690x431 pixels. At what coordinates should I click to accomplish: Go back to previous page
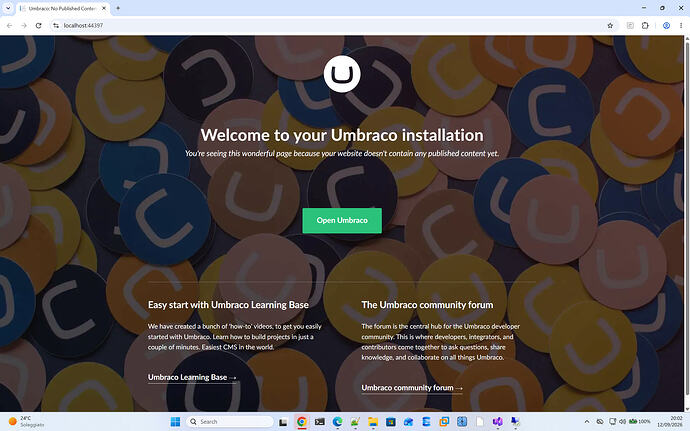(x=9, y=26)
